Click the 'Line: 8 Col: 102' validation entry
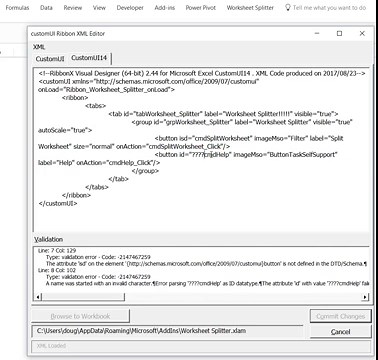Image resolution: width=378 pixels, height=360 pixels. pos(57,270)
